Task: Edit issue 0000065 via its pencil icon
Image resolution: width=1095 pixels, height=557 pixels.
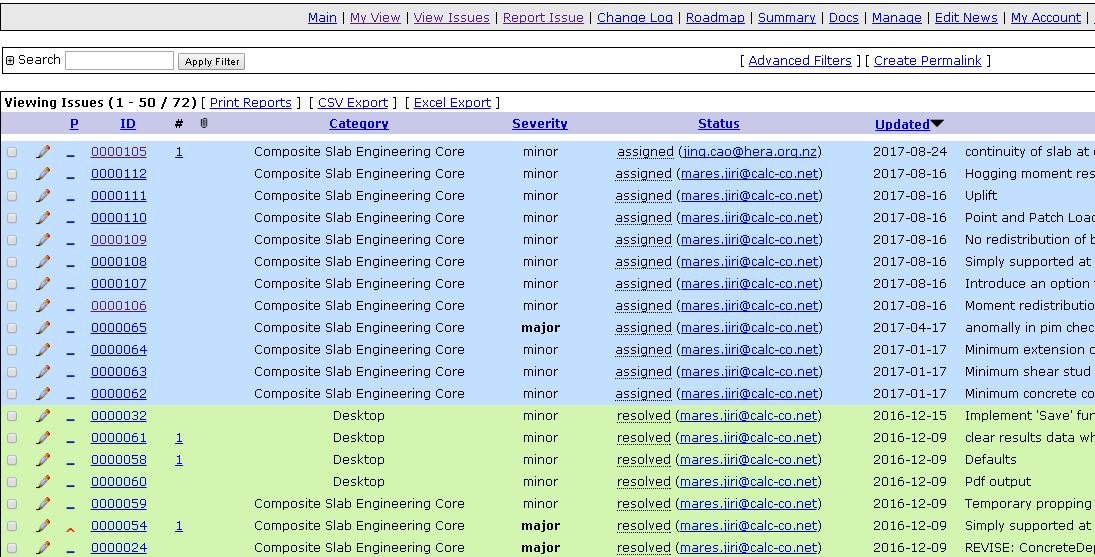Action: [x=43, y=328]
